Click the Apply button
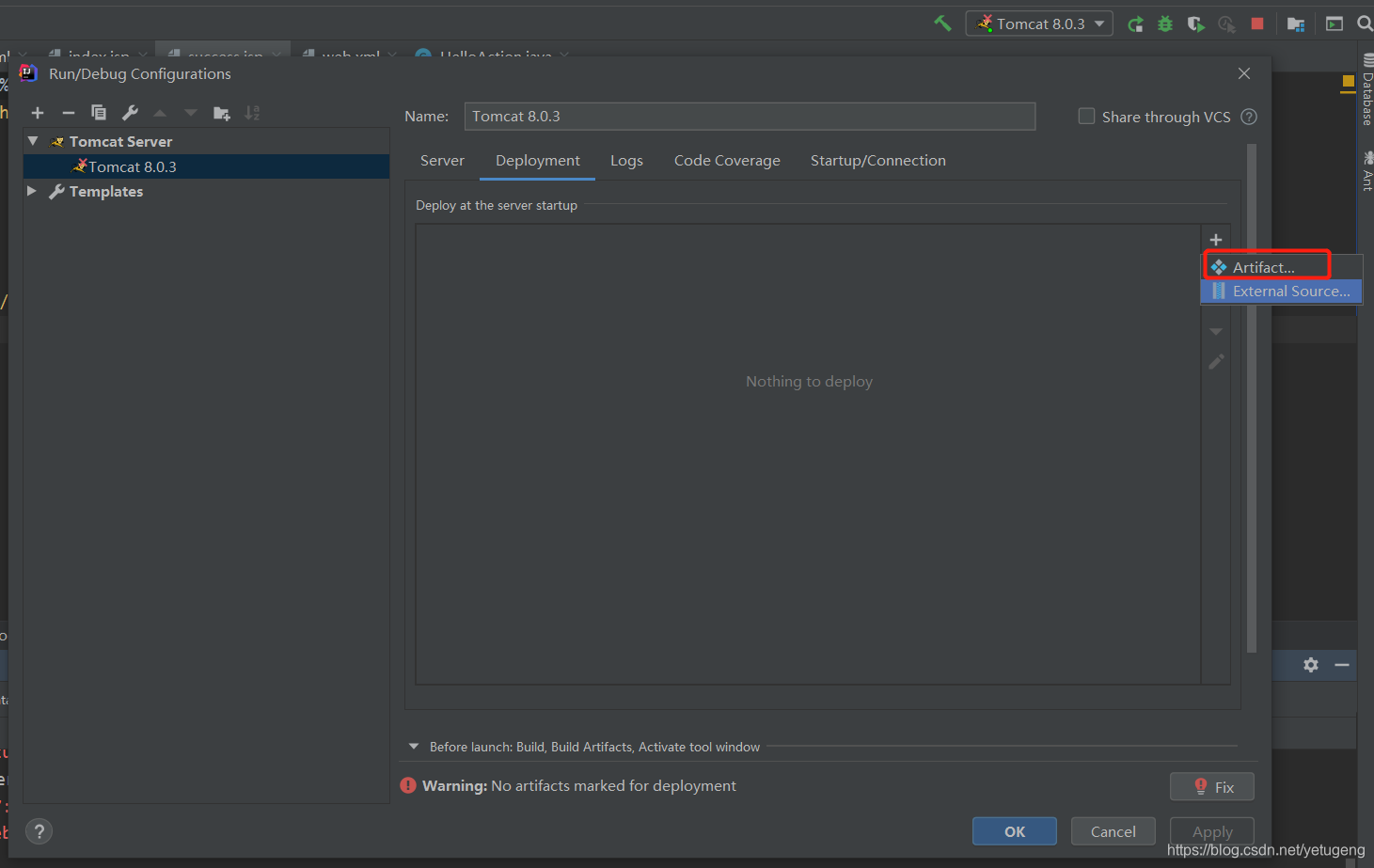The image size is (1374, 868). point(1212,831)
